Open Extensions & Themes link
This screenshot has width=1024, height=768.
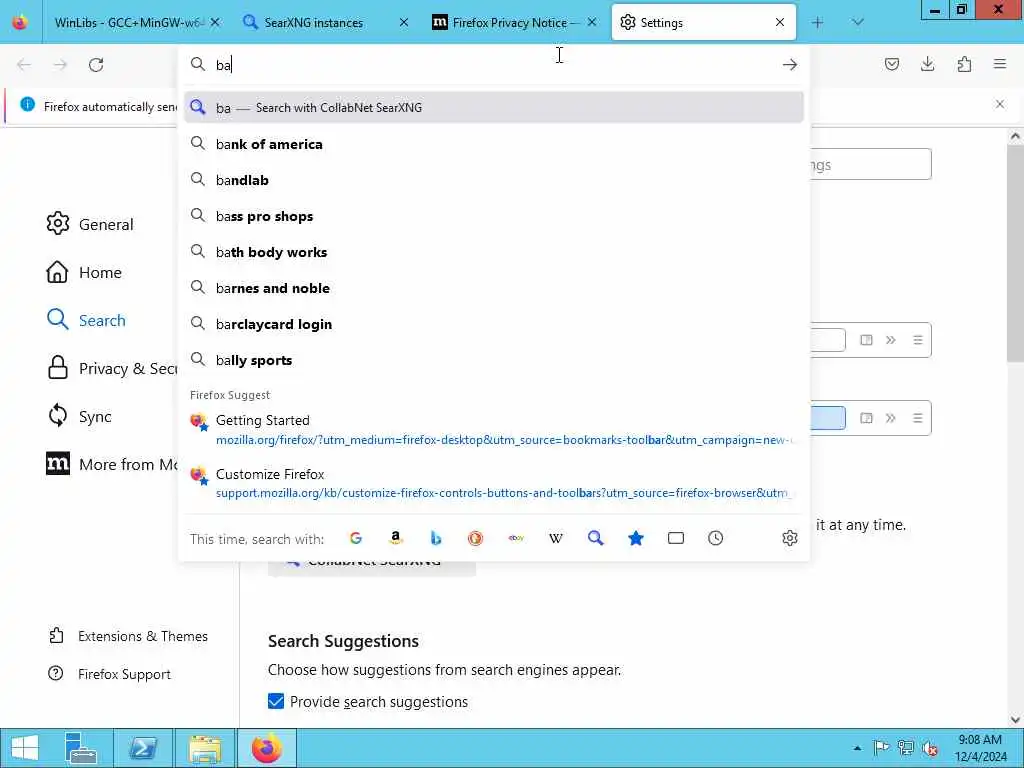coord(128,636)
